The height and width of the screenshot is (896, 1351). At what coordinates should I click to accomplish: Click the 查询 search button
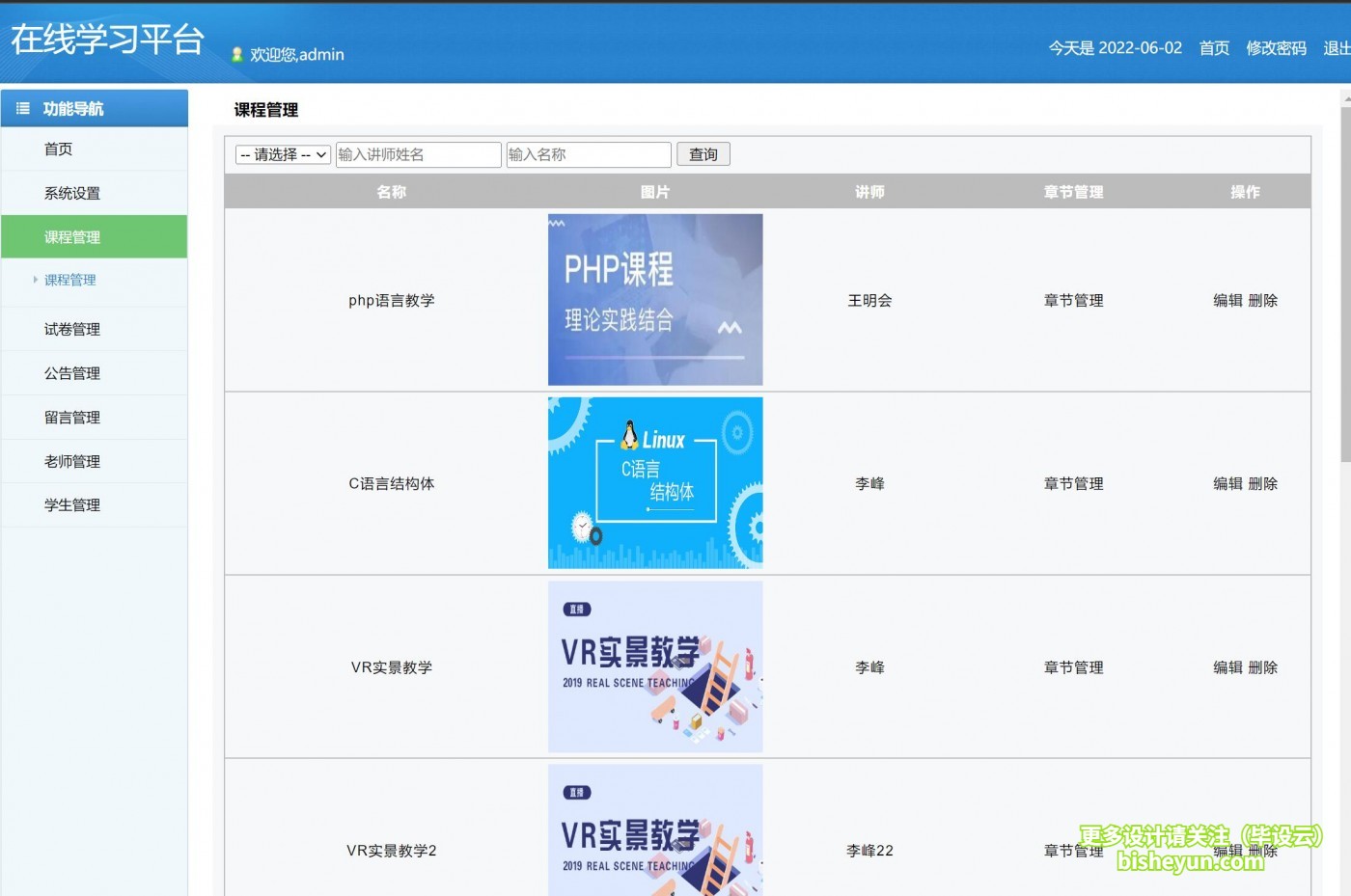[x=703, y=154]
